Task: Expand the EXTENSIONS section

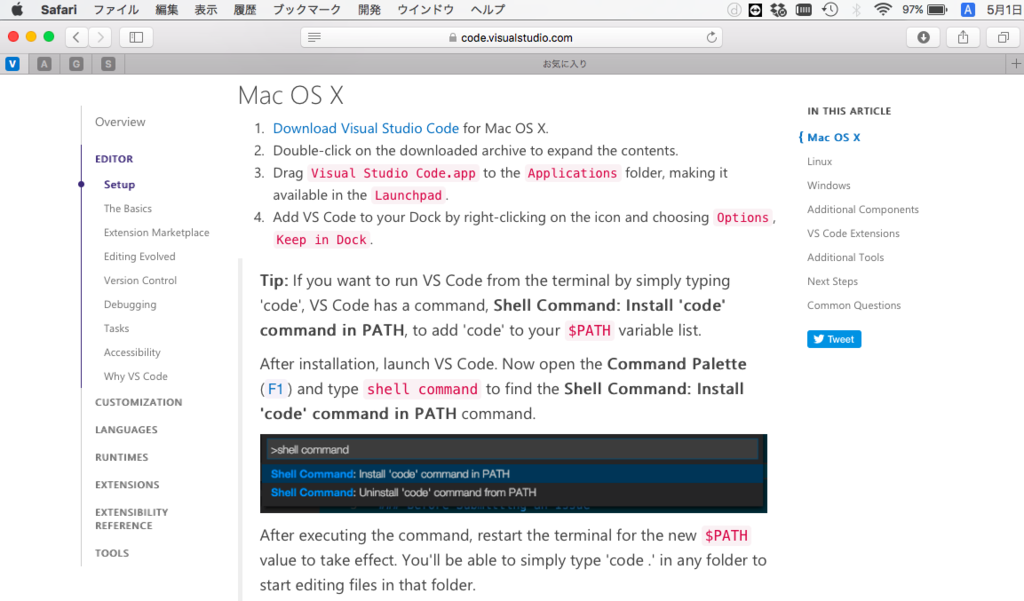Action: click(127, 485)
